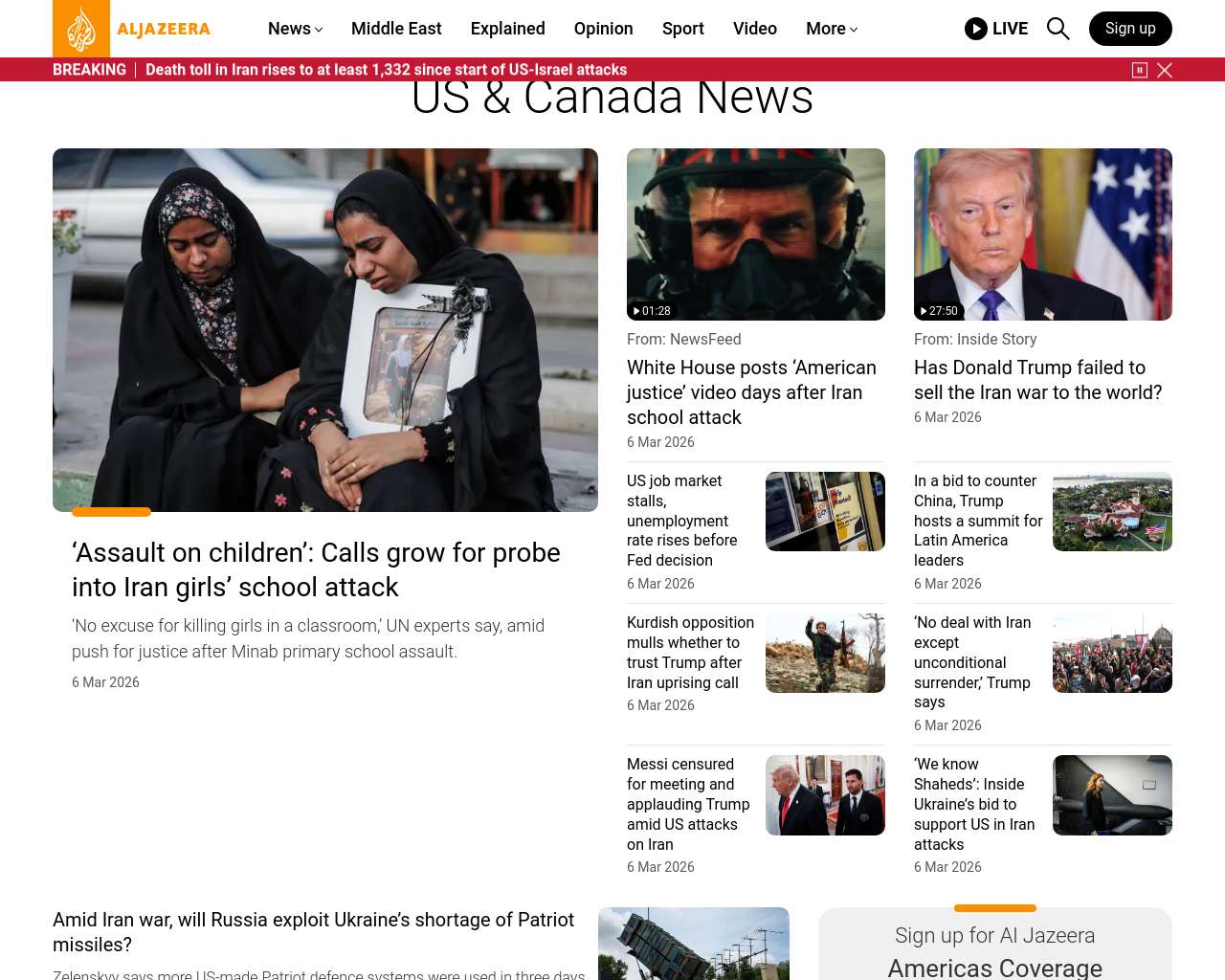Close the breaking news banner
Viewport: 1225px width, 980px height.
point(1165,70)
